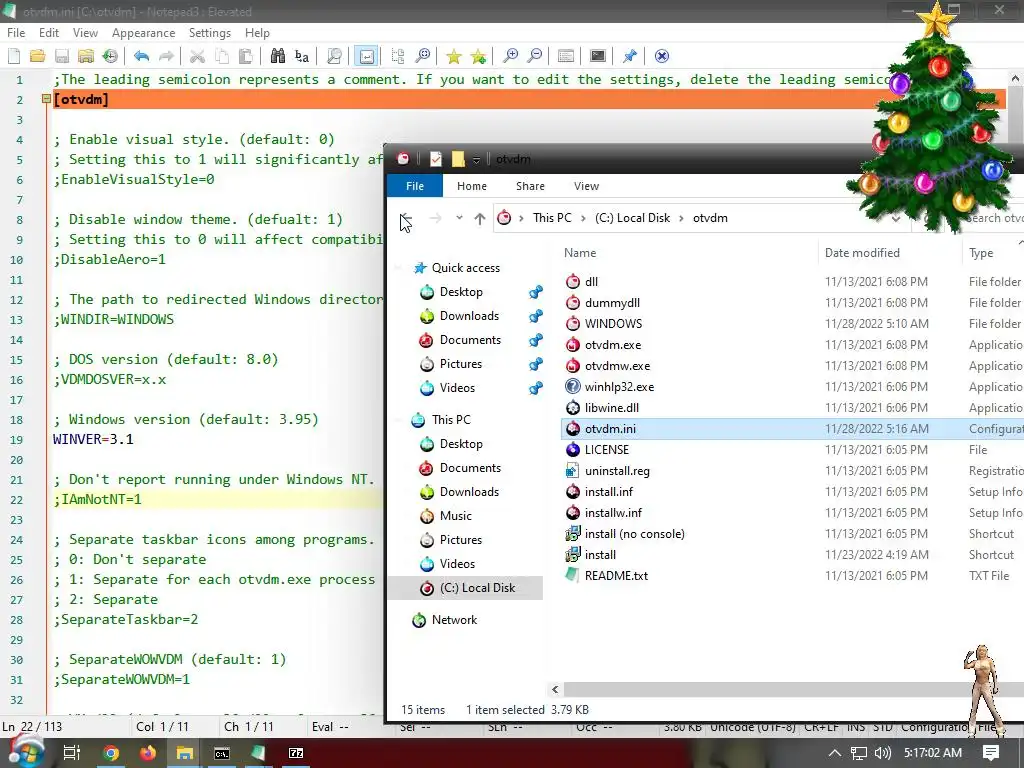Select Quick access in navigation pane
The width and height of the screenshot is (1024, 768).
pyautogui.click(x=466, y=268)
